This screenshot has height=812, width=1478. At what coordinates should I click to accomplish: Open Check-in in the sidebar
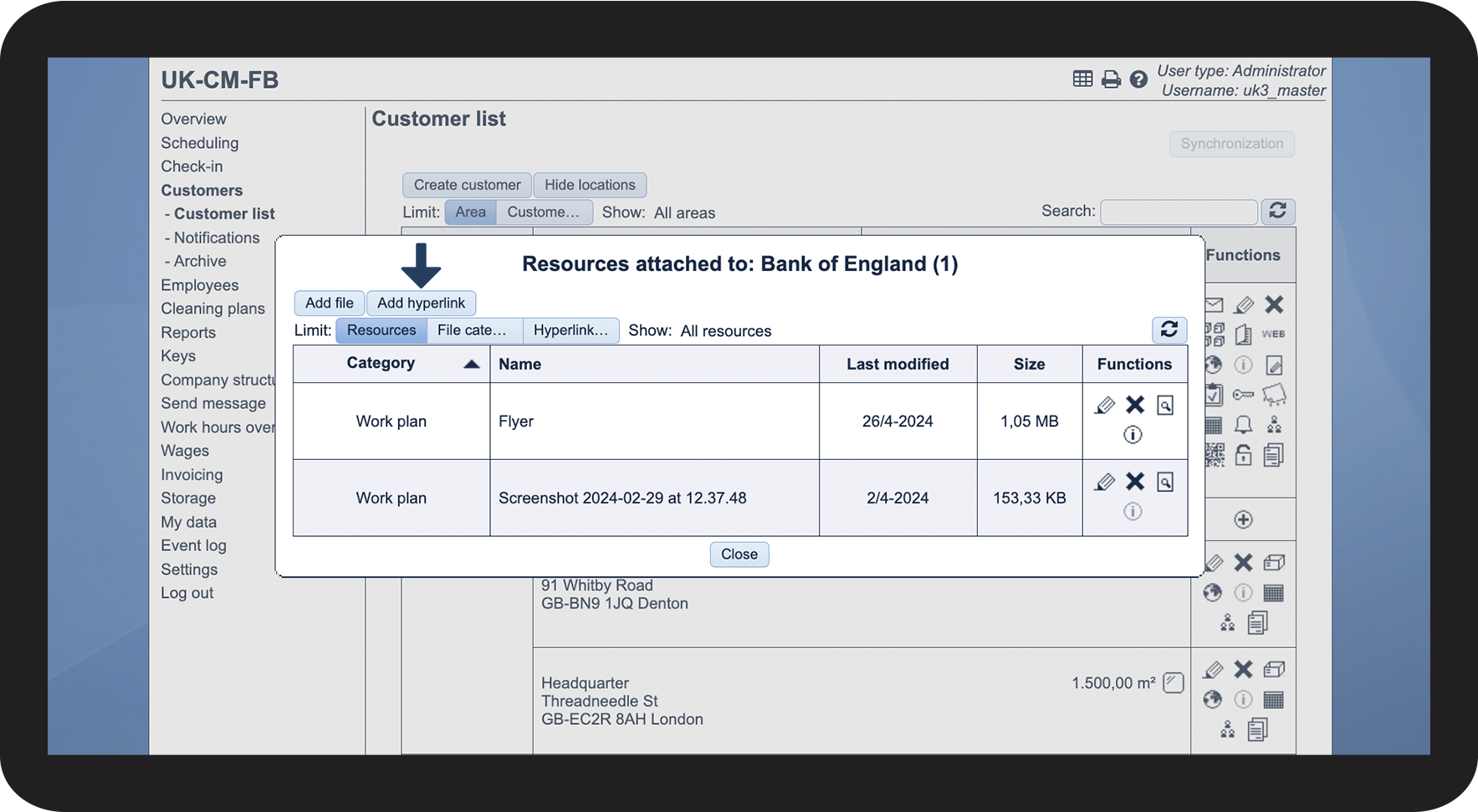(192, 166)
